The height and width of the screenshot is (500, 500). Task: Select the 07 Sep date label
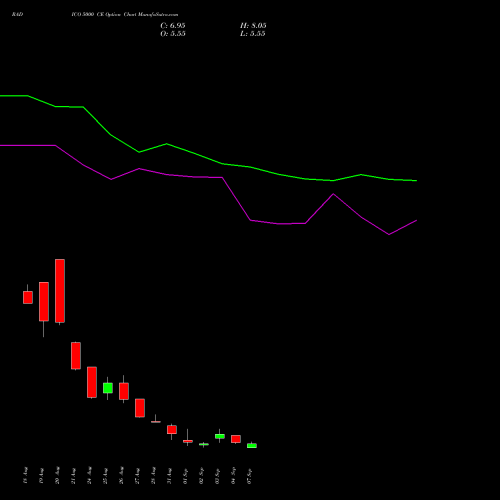coord(250,475)
